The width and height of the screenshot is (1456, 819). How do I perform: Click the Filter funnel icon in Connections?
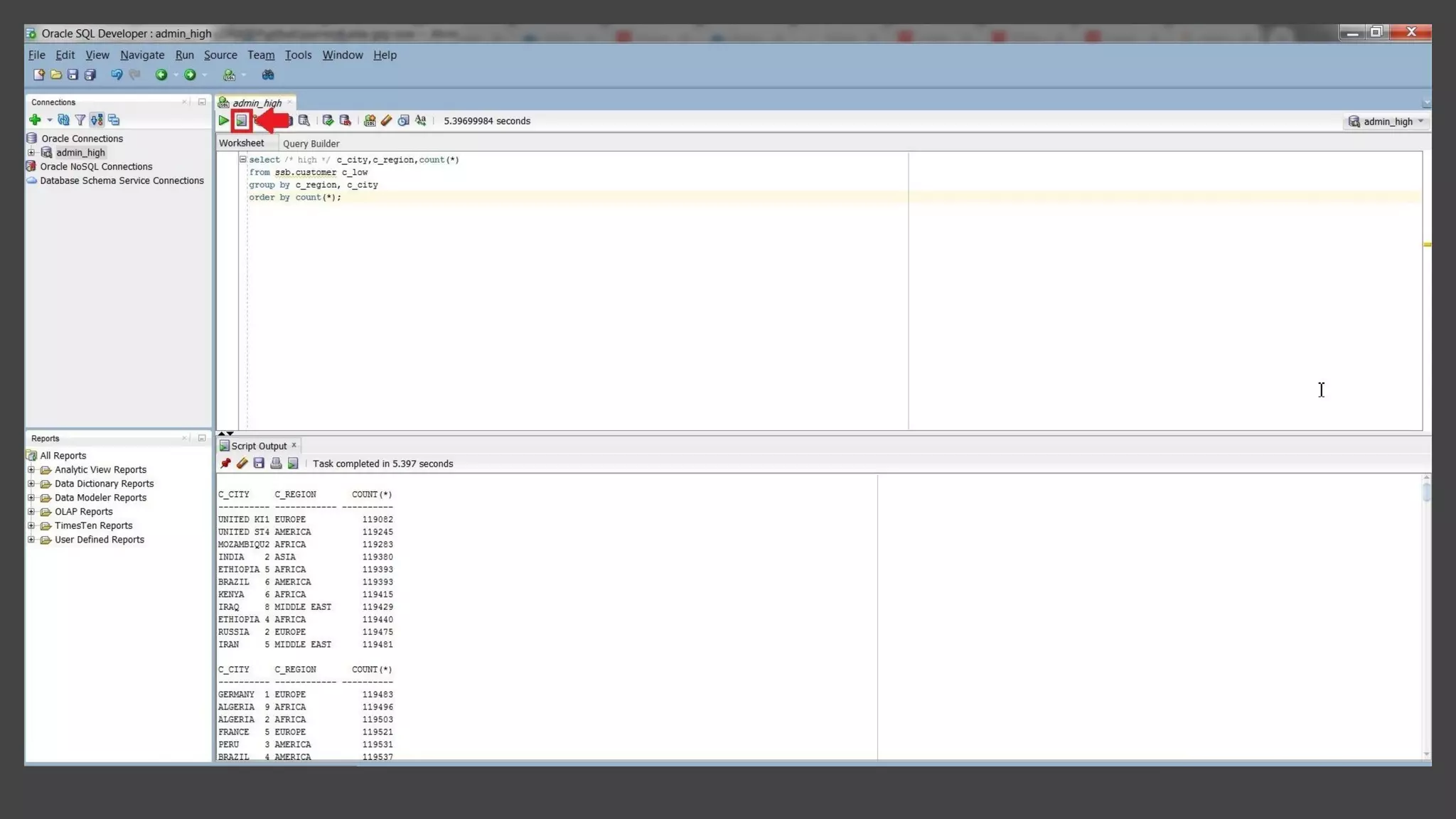point(80,120)
